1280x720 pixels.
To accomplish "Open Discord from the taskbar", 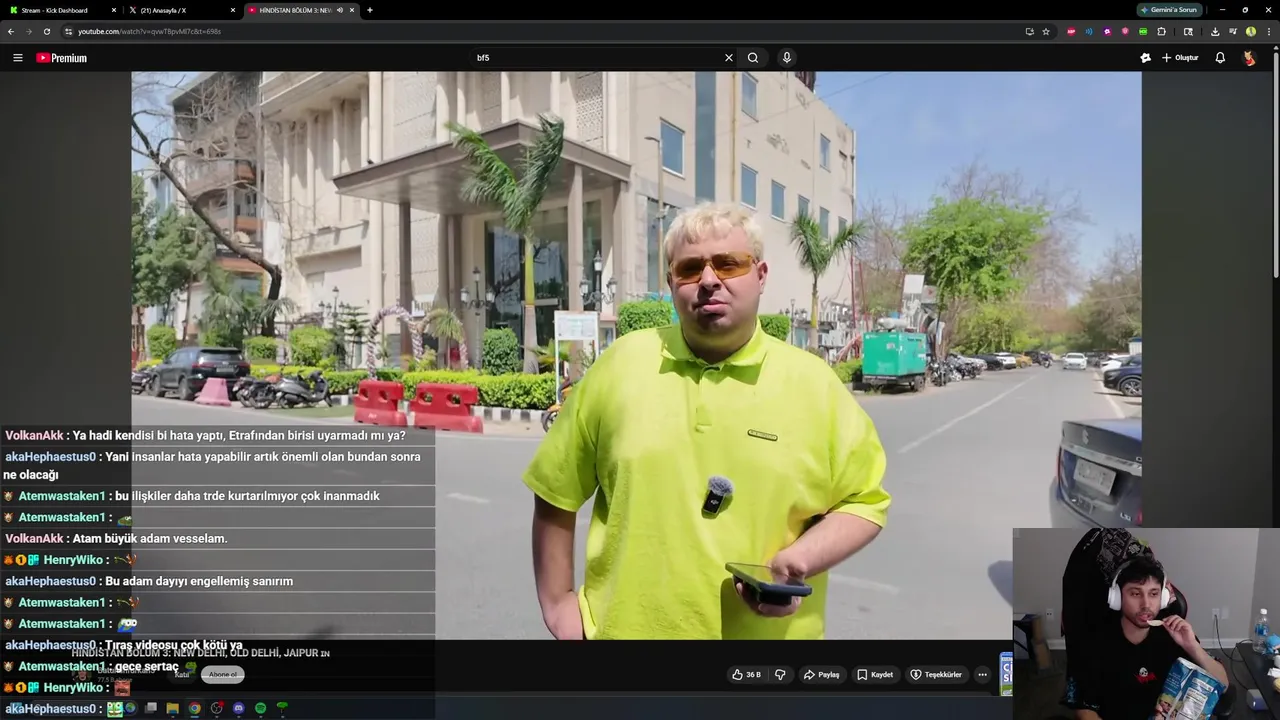I will click(238, 708).
